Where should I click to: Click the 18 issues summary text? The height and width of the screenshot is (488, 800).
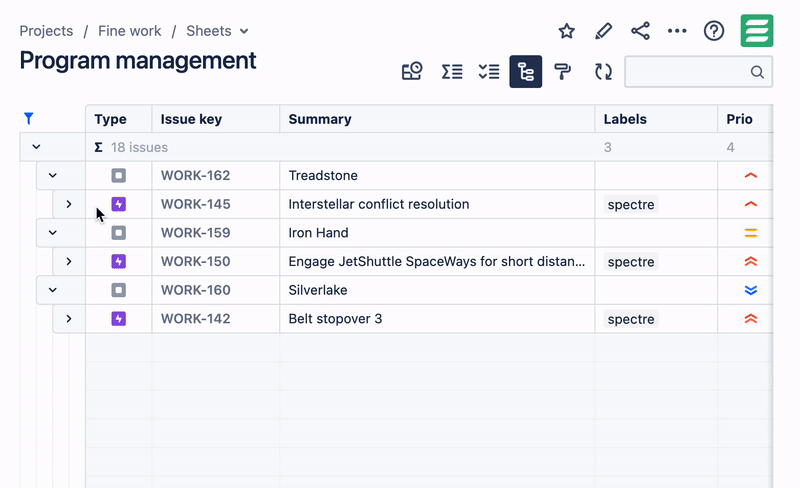(139, 147)
